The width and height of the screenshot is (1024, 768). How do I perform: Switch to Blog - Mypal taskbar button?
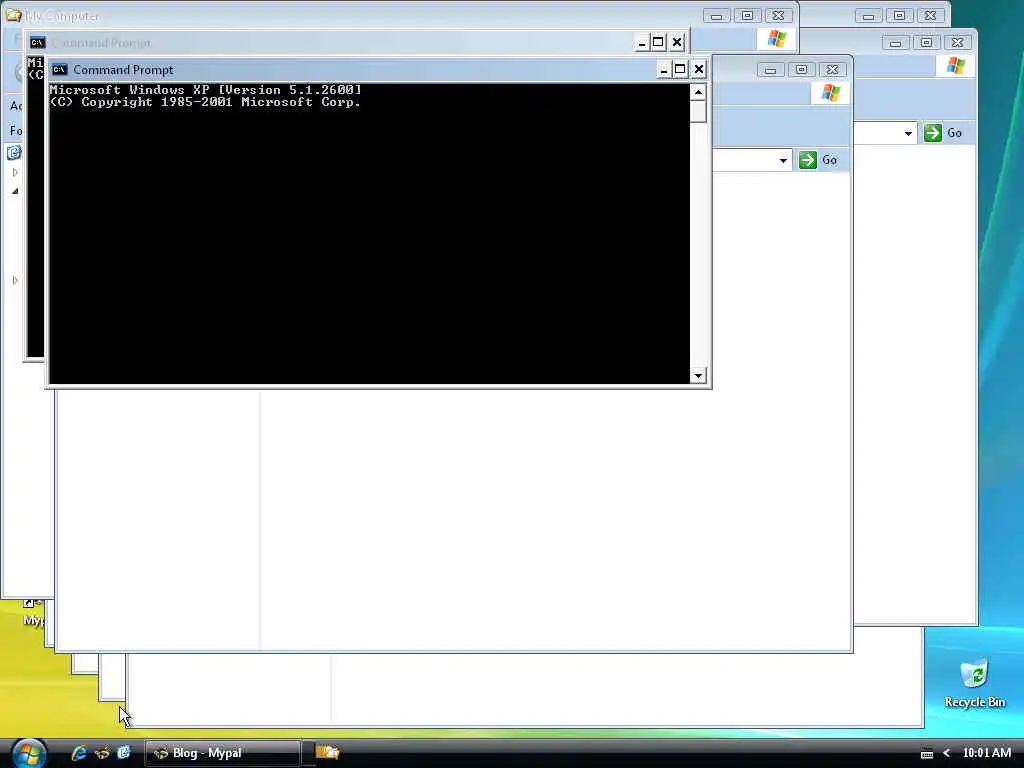(222, 753)
